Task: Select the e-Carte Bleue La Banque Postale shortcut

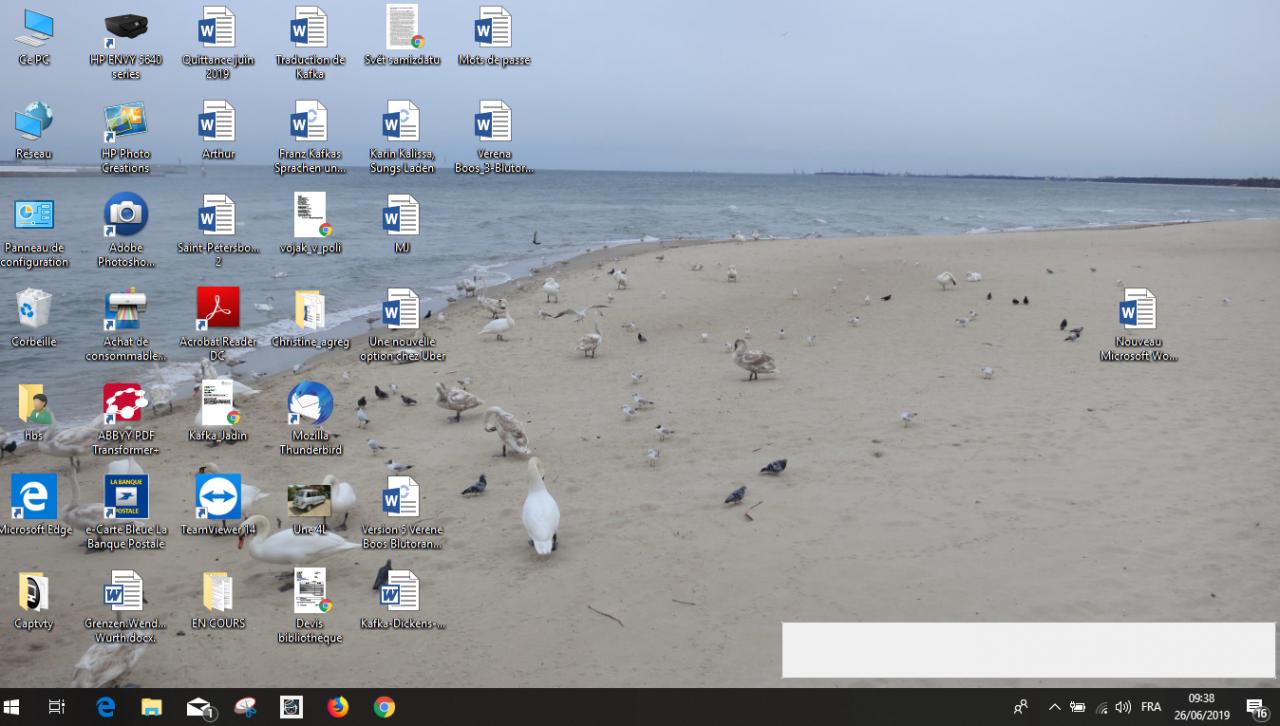Action: 126,514
